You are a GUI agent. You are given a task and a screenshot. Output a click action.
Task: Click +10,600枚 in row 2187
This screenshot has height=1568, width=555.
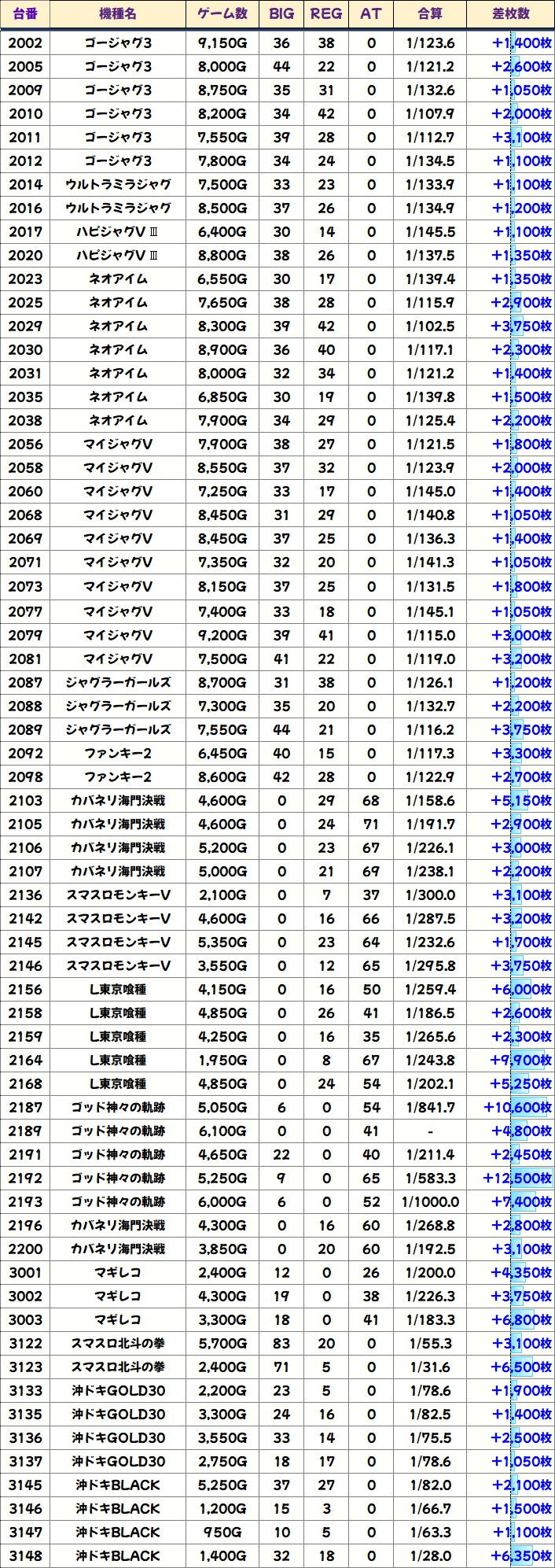[518, 1107]
